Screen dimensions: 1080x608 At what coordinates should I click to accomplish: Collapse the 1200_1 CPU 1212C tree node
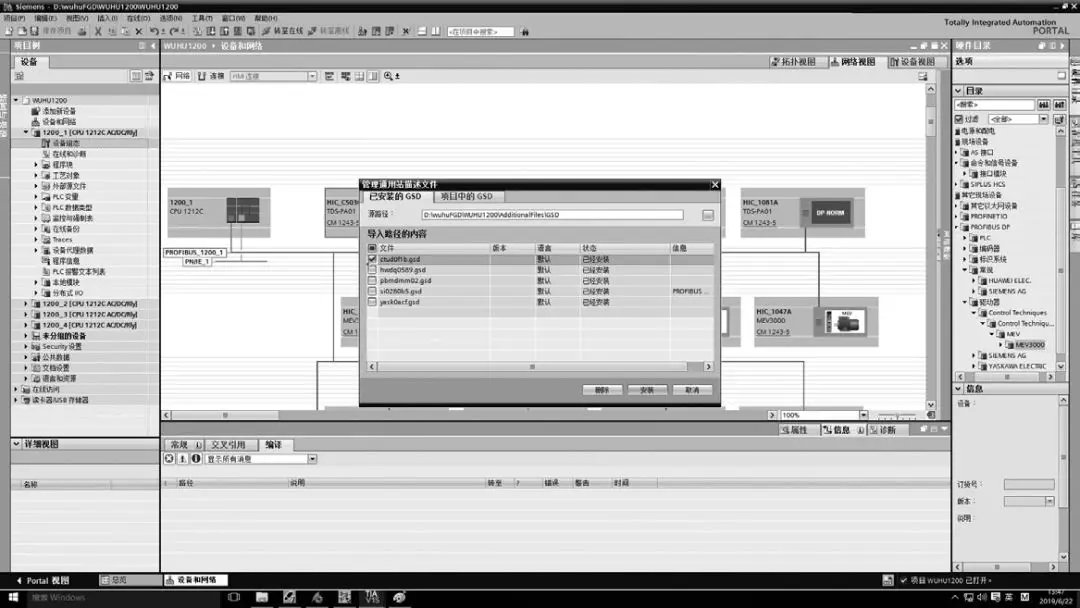click(x=26, y=132)
